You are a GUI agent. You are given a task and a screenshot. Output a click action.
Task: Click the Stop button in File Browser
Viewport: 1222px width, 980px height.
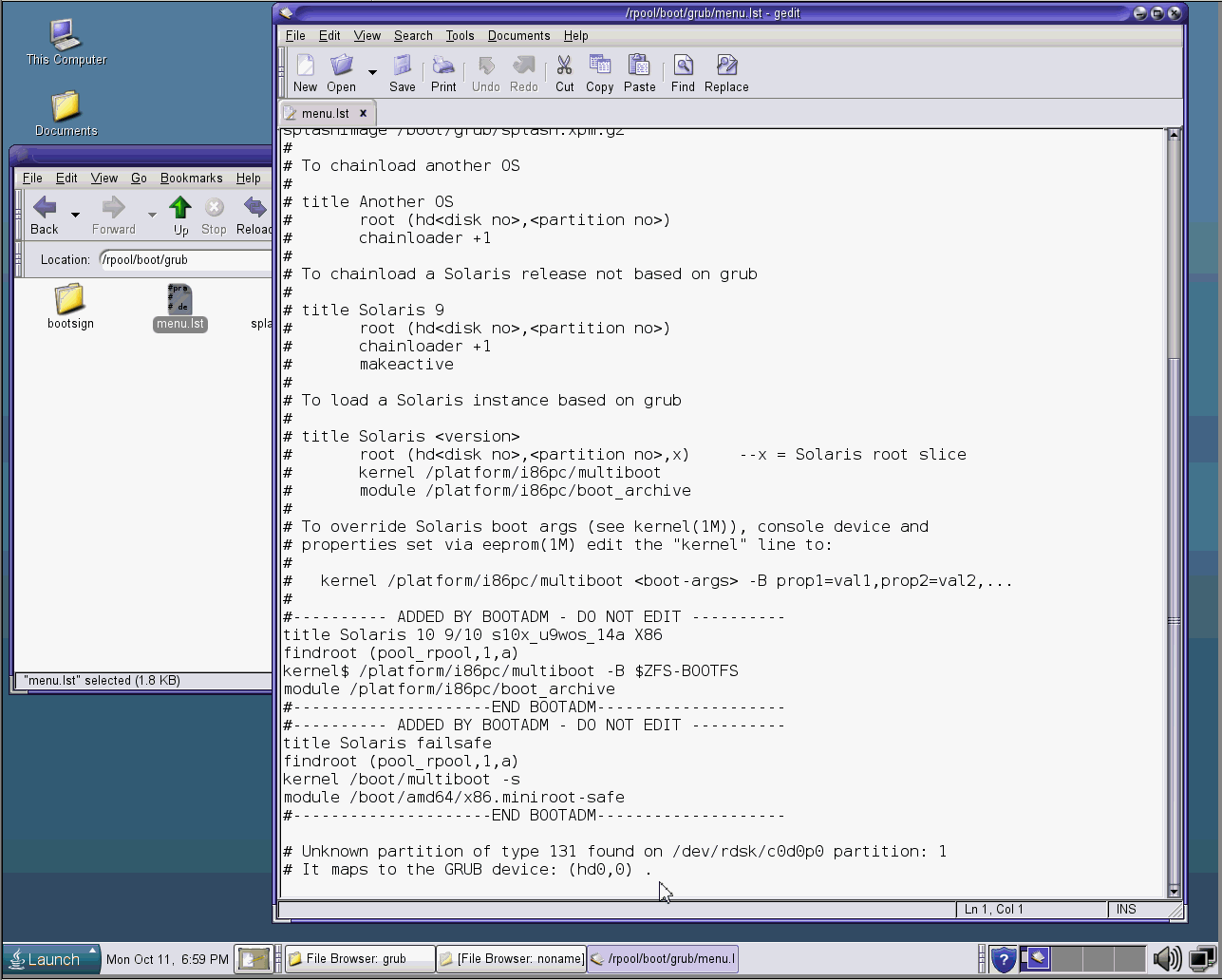(214, 216)
